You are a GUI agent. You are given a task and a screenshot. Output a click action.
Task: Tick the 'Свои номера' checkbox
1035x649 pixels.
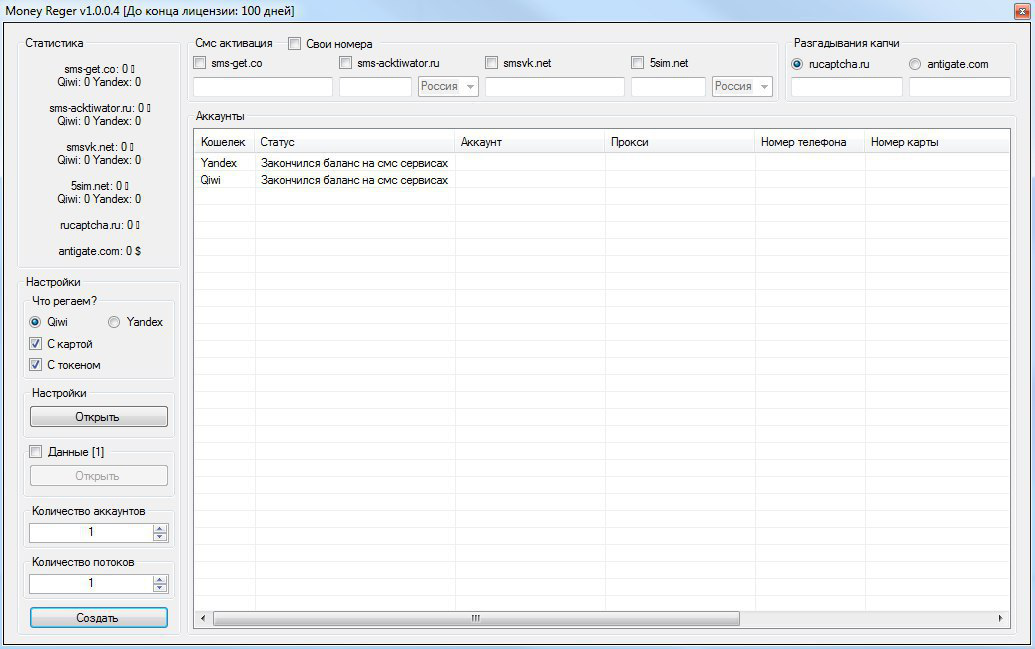[x=295, y=44]
